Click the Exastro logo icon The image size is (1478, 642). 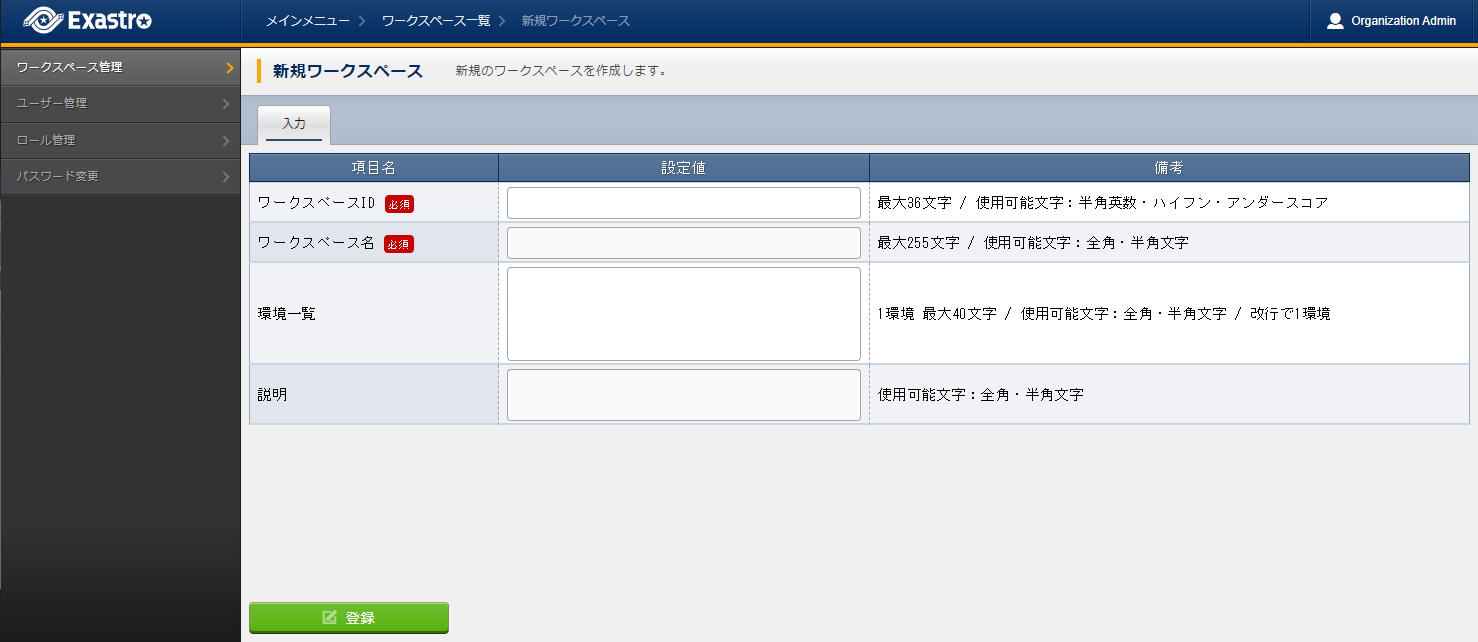coord(42,20)
